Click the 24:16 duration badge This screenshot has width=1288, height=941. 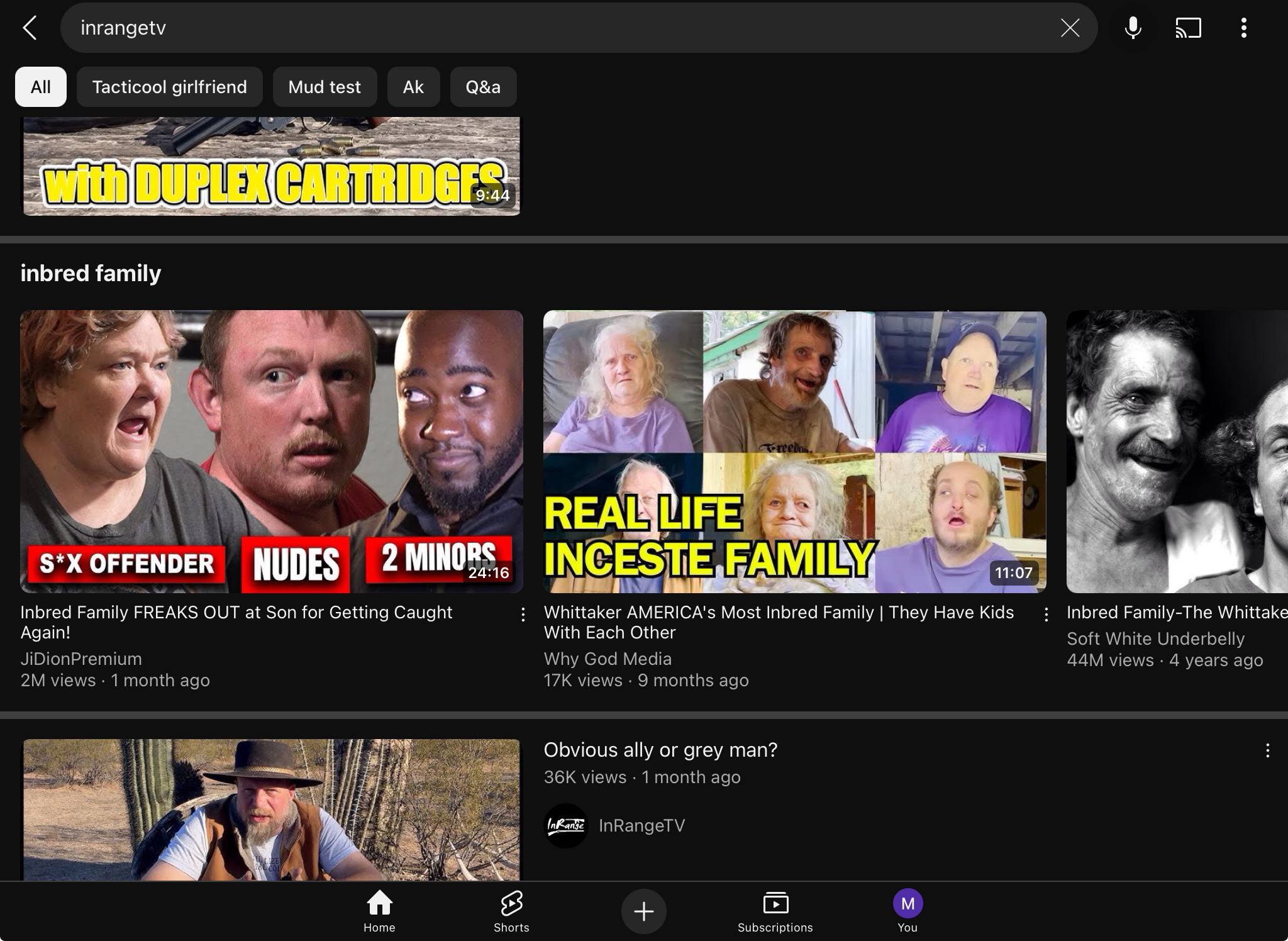[x=489, y=572]
